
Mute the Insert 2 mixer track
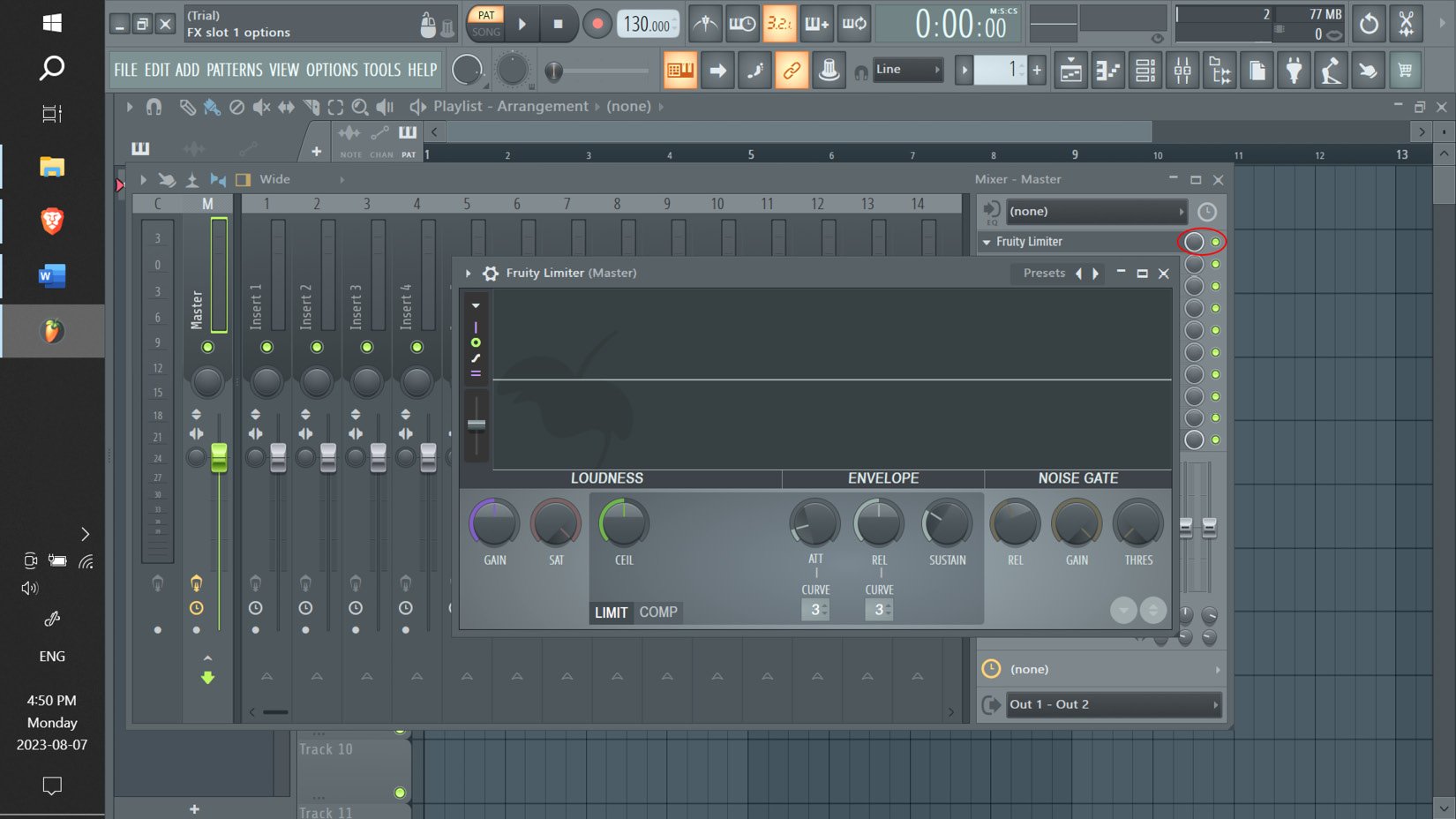(x=317, y=347)
